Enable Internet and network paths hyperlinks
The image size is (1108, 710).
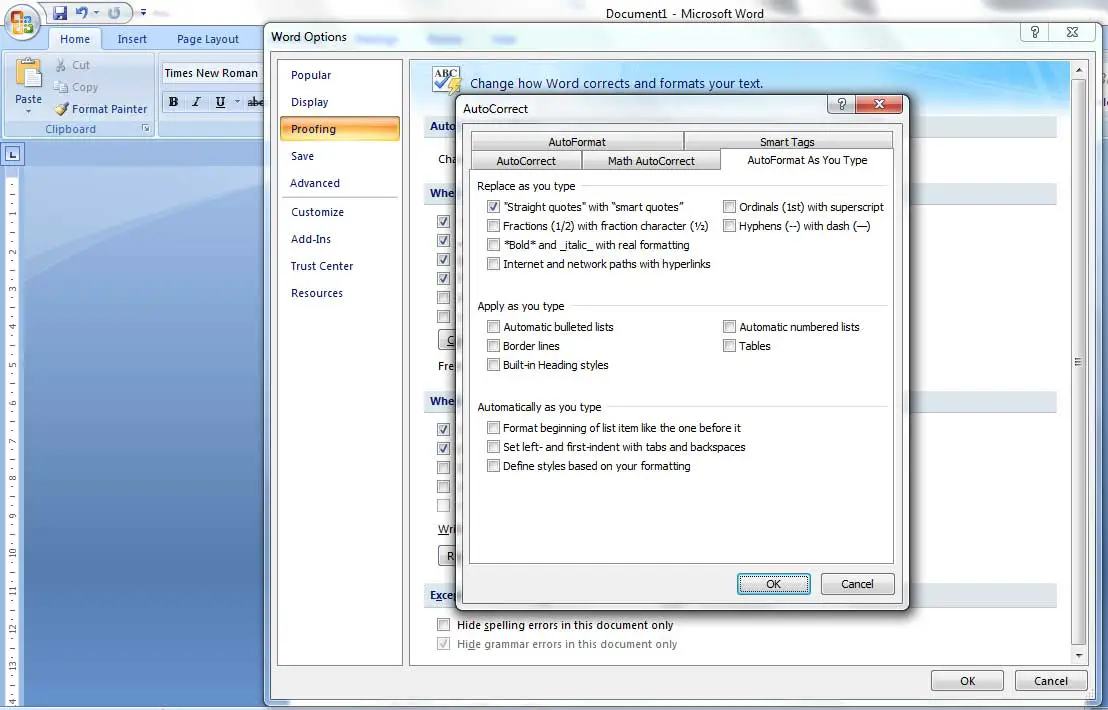(x=493, y=264)
